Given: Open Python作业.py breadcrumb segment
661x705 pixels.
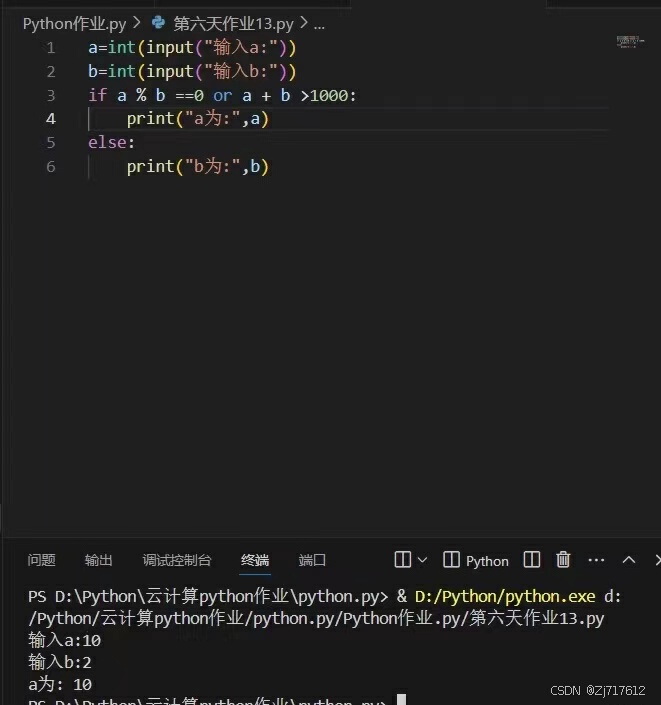Looking at the screenshot, I should (x=75, y=24).
